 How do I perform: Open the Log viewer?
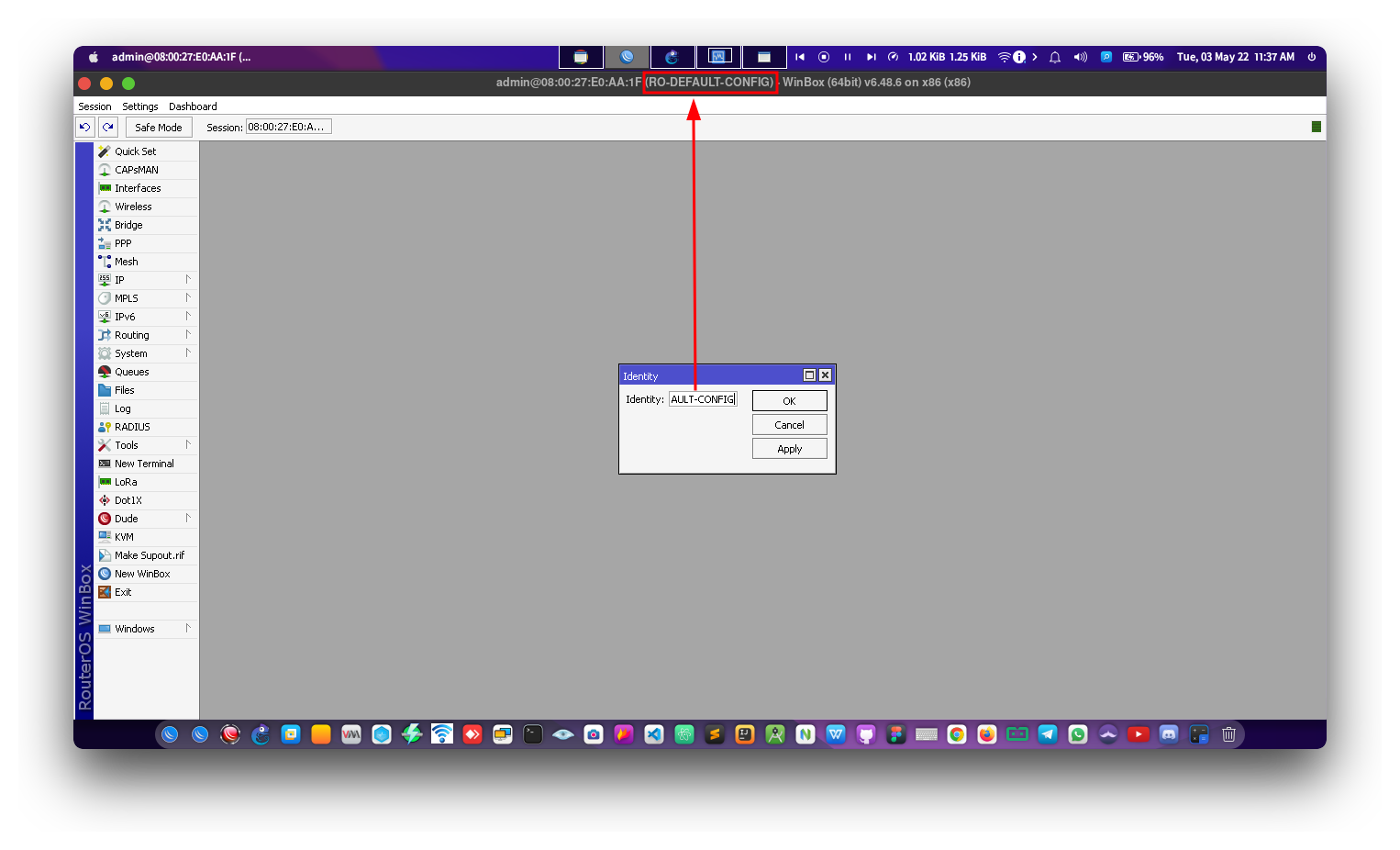click(x=124, y=408)
